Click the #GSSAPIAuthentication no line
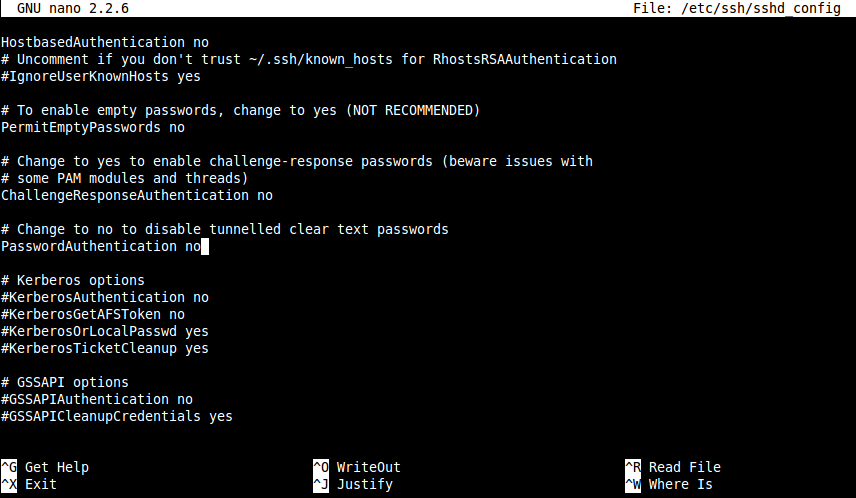The width and height of the screenshot is (856, 498). [x=97, y=399]
